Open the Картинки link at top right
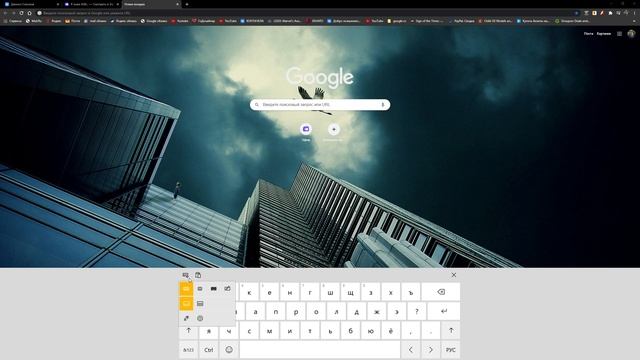Screen dimensions: 640x360 click(604, 34)
